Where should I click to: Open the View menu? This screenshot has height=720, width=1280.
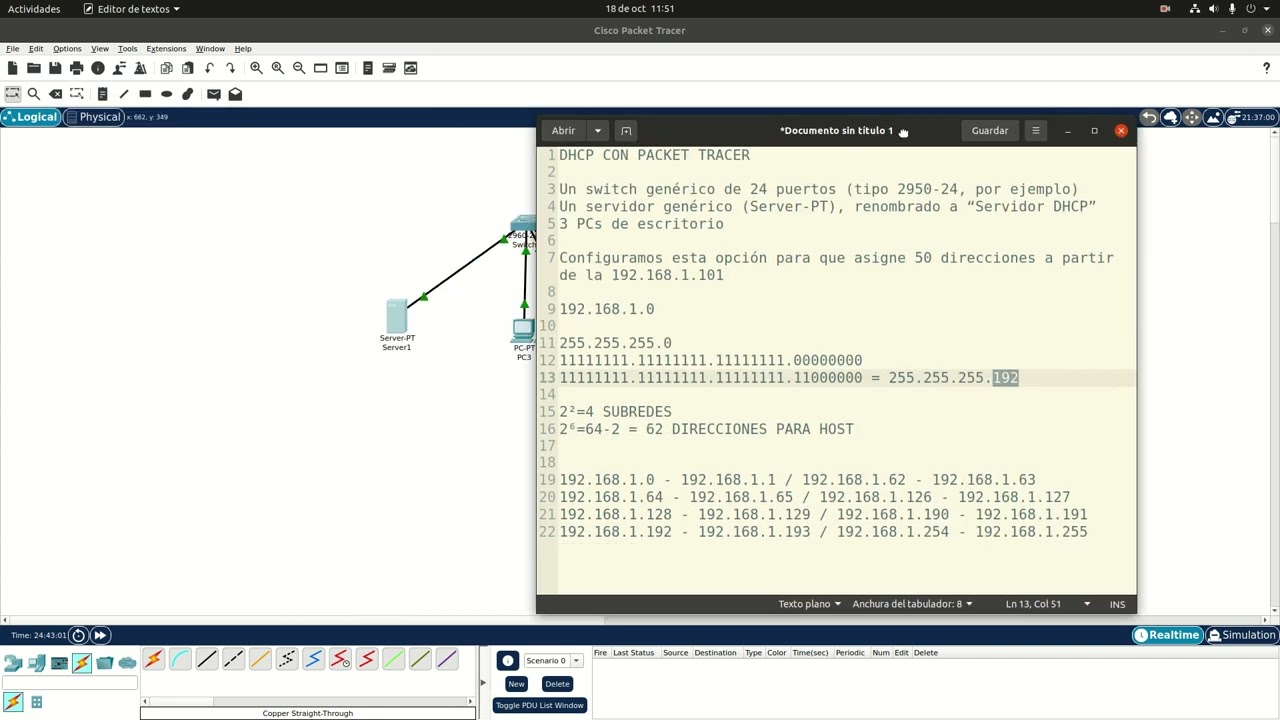click(100, 48)
